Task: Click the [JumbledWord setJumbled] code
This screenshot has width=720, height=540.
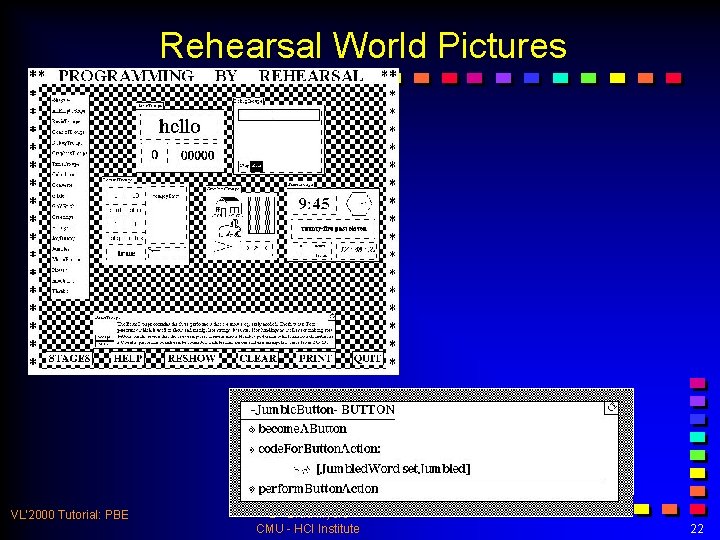Action: (394, 469)
